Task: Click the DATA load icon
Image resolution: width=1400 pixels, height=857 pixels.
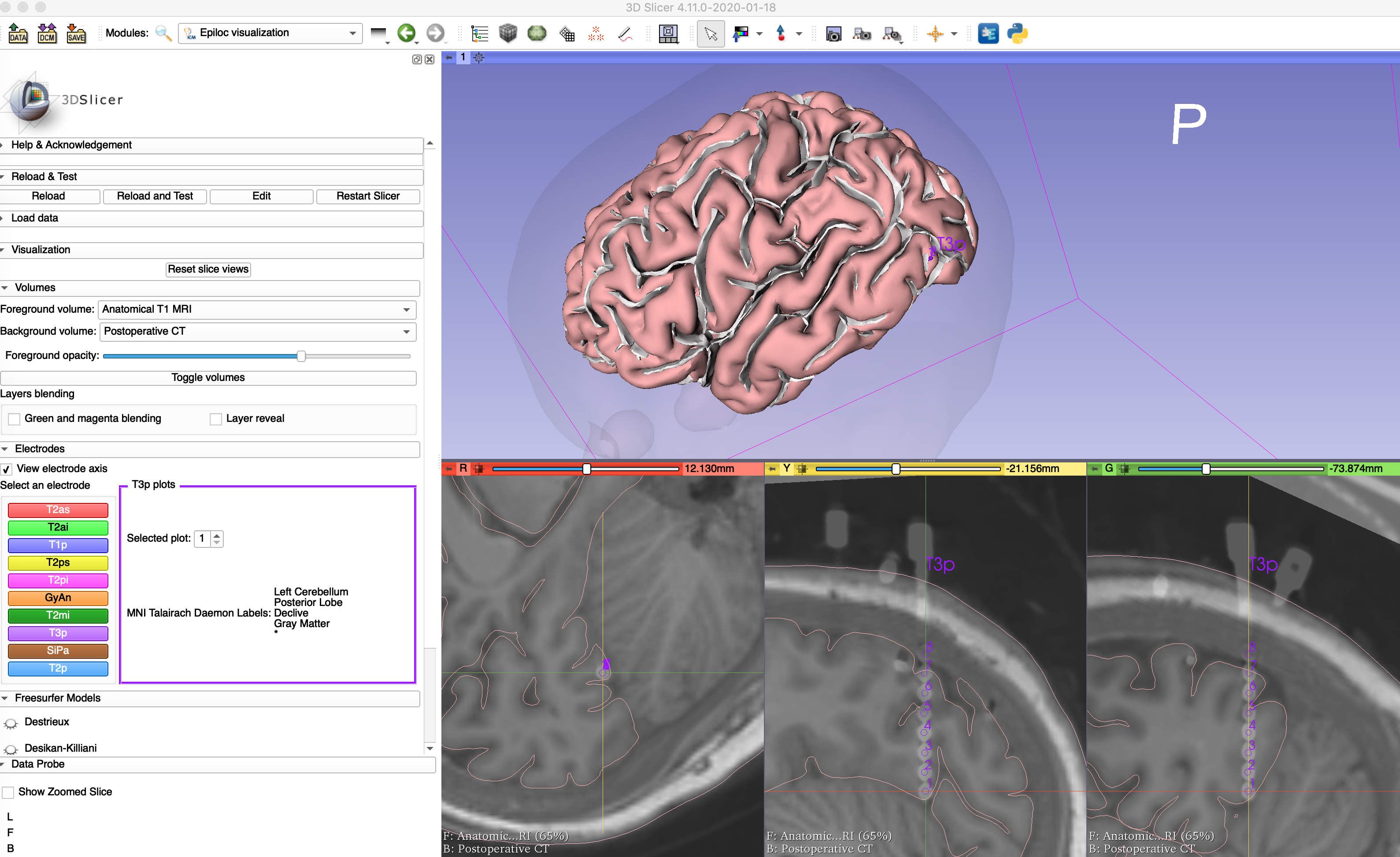Action: click(x=18, y=33)
